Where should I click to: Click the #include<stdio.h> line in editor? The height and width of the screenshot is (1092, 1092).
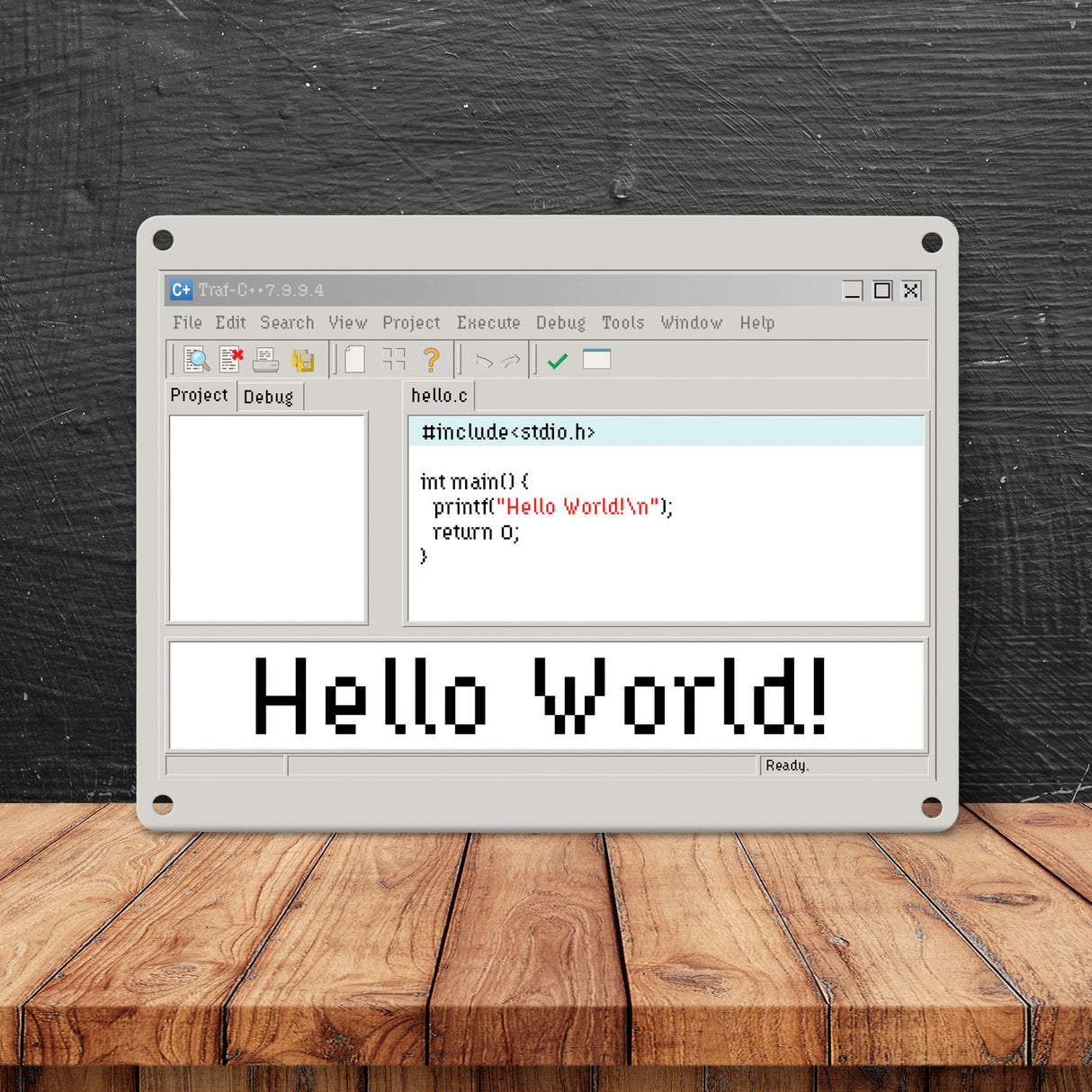(x=508, y=433)
